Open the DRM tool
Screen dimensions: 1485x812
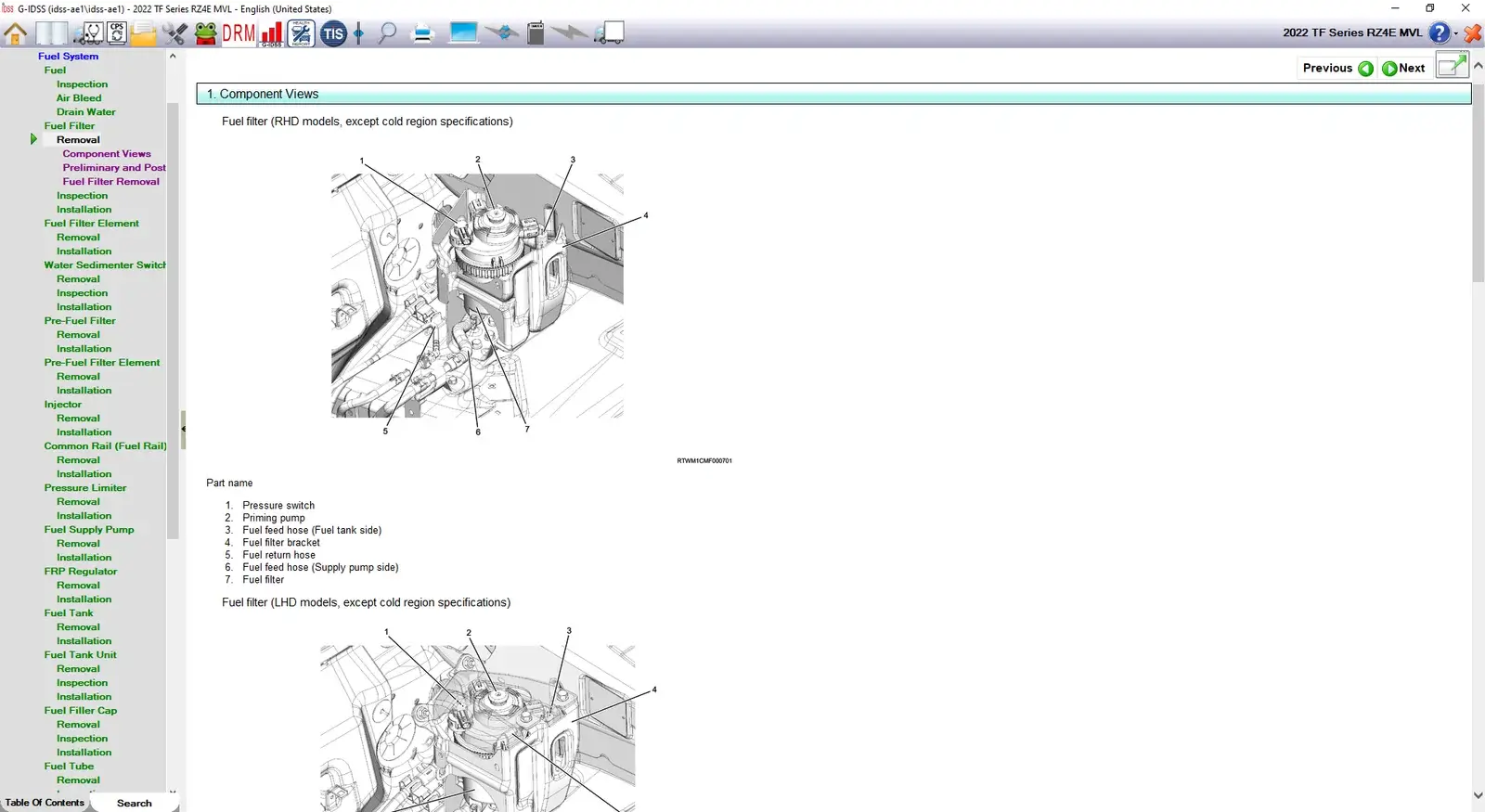(x=239, y=34)
